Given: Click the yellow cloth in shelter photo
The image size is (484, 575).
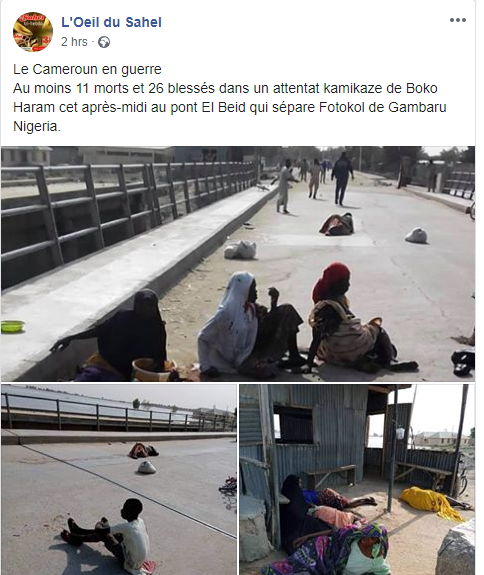Looking at the screenshot, I should (430, 502).
